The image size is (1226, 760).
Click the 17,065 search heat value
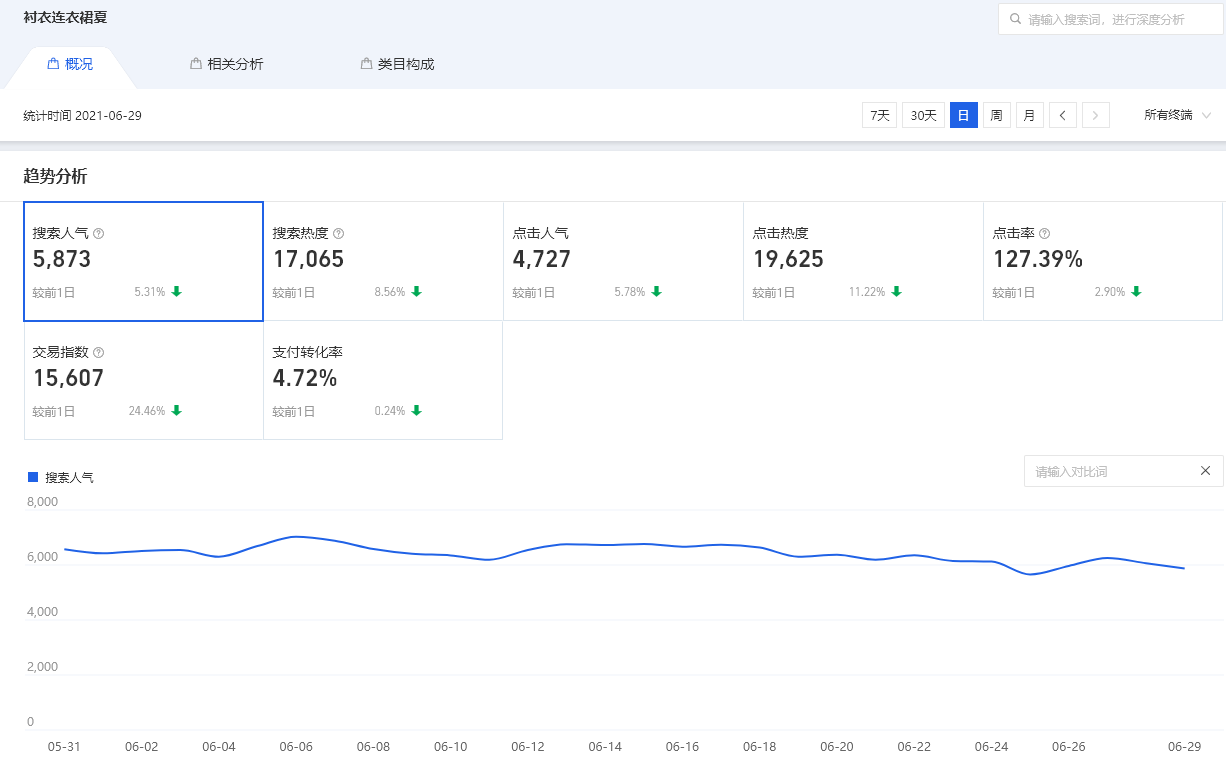coord(308,260)
